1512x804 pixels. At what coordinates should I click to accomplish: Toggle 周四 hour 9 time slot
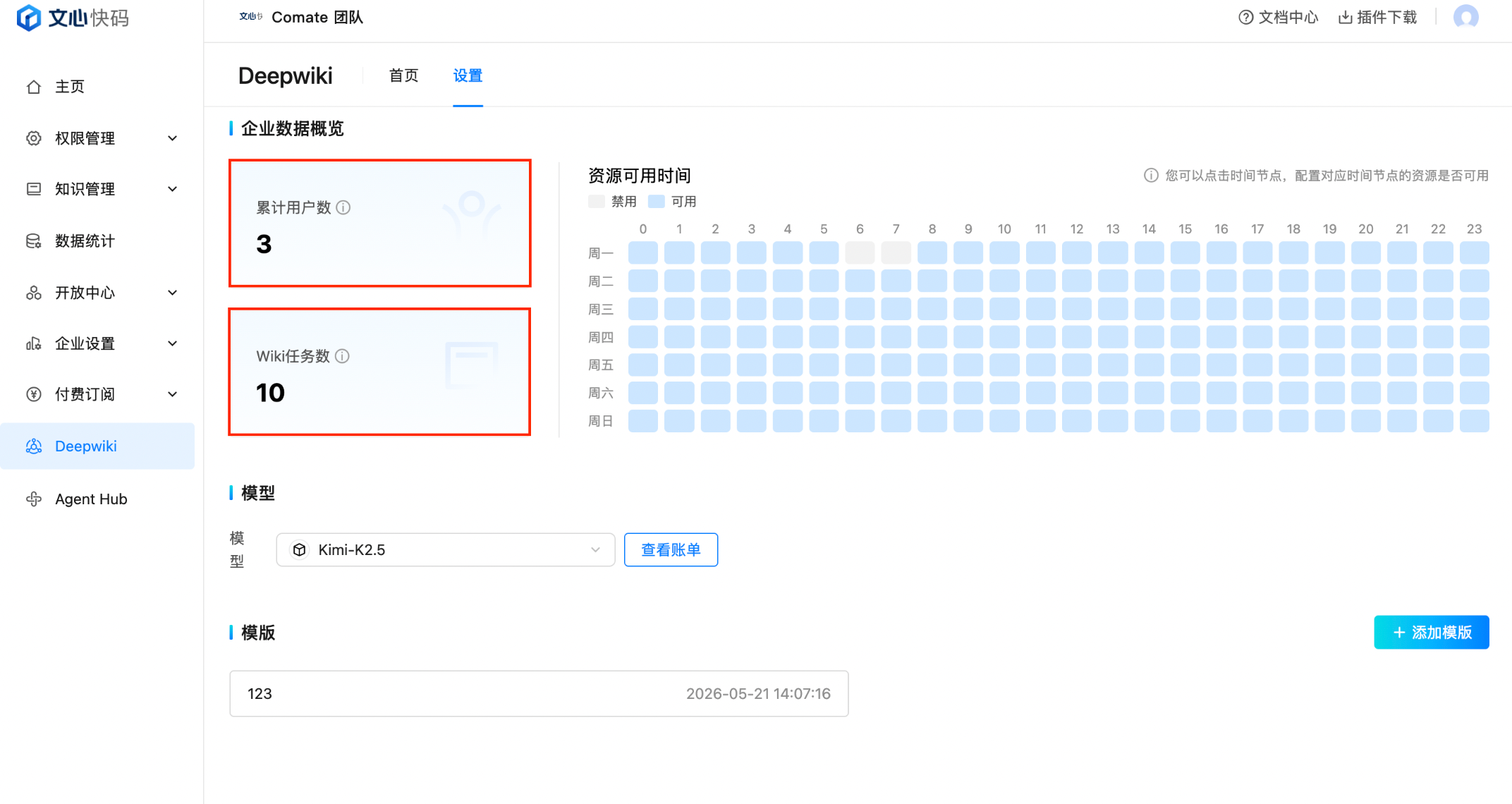(x=968, y=336)
